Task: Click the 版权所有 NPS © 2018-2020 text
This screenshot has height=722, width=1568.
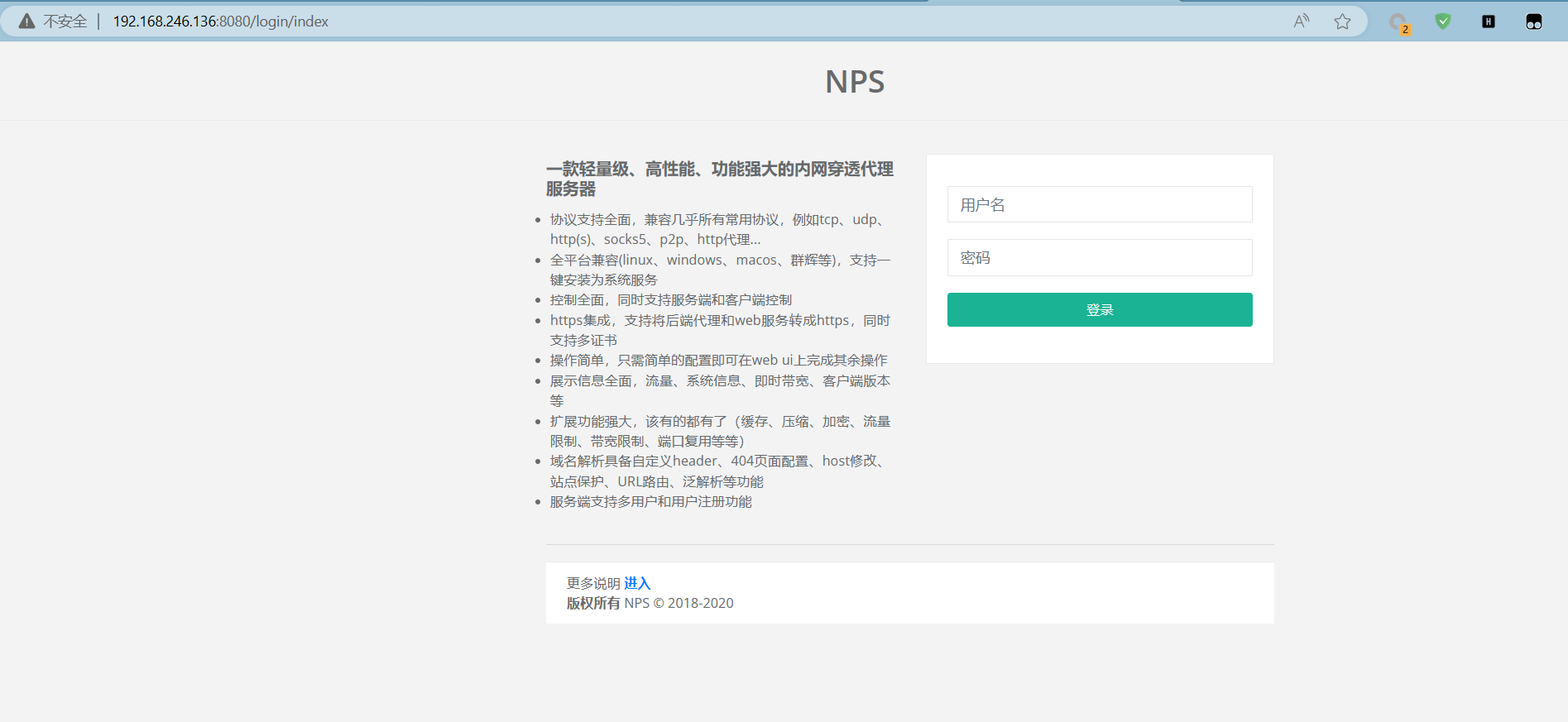Action: click(x=650, y=603)
